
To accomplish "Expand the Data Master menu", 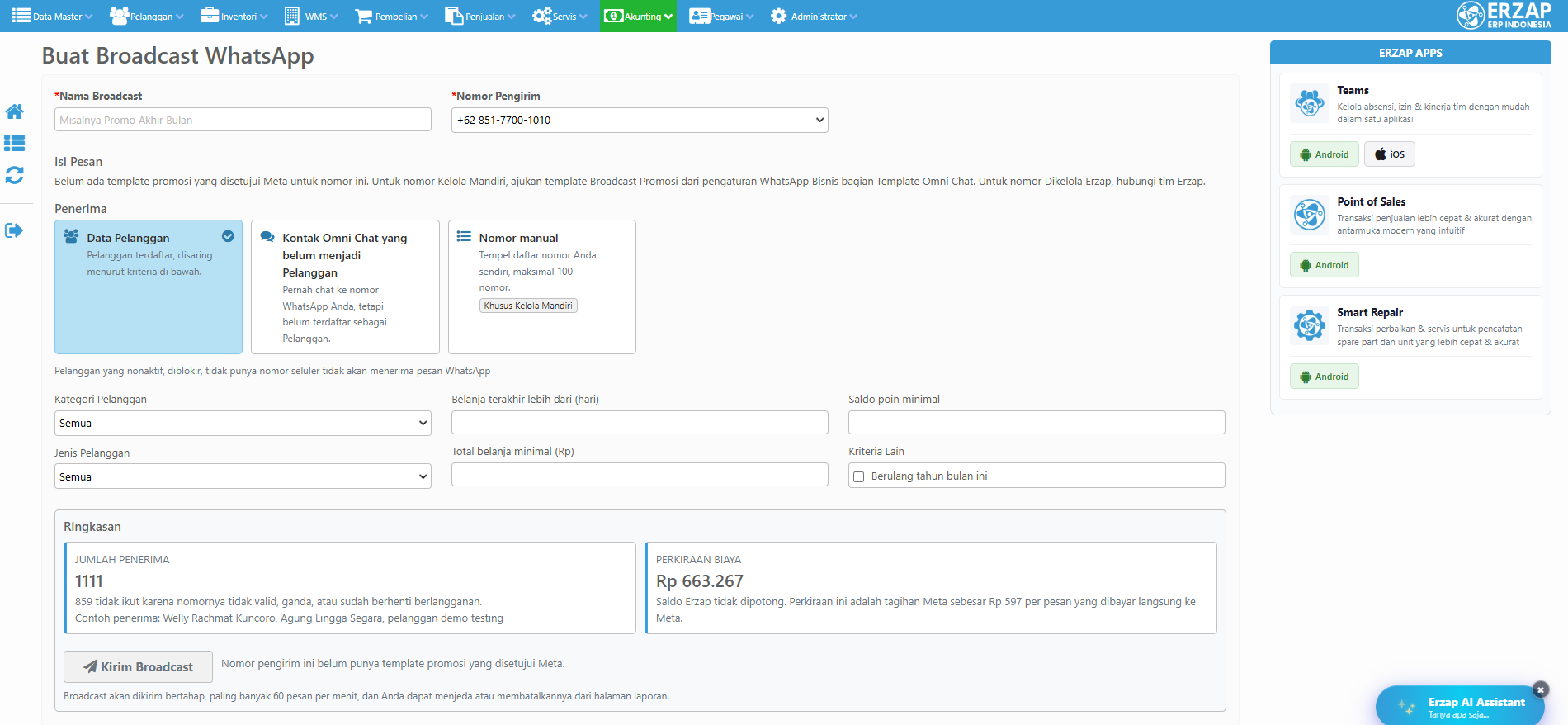I will (53, 16).
